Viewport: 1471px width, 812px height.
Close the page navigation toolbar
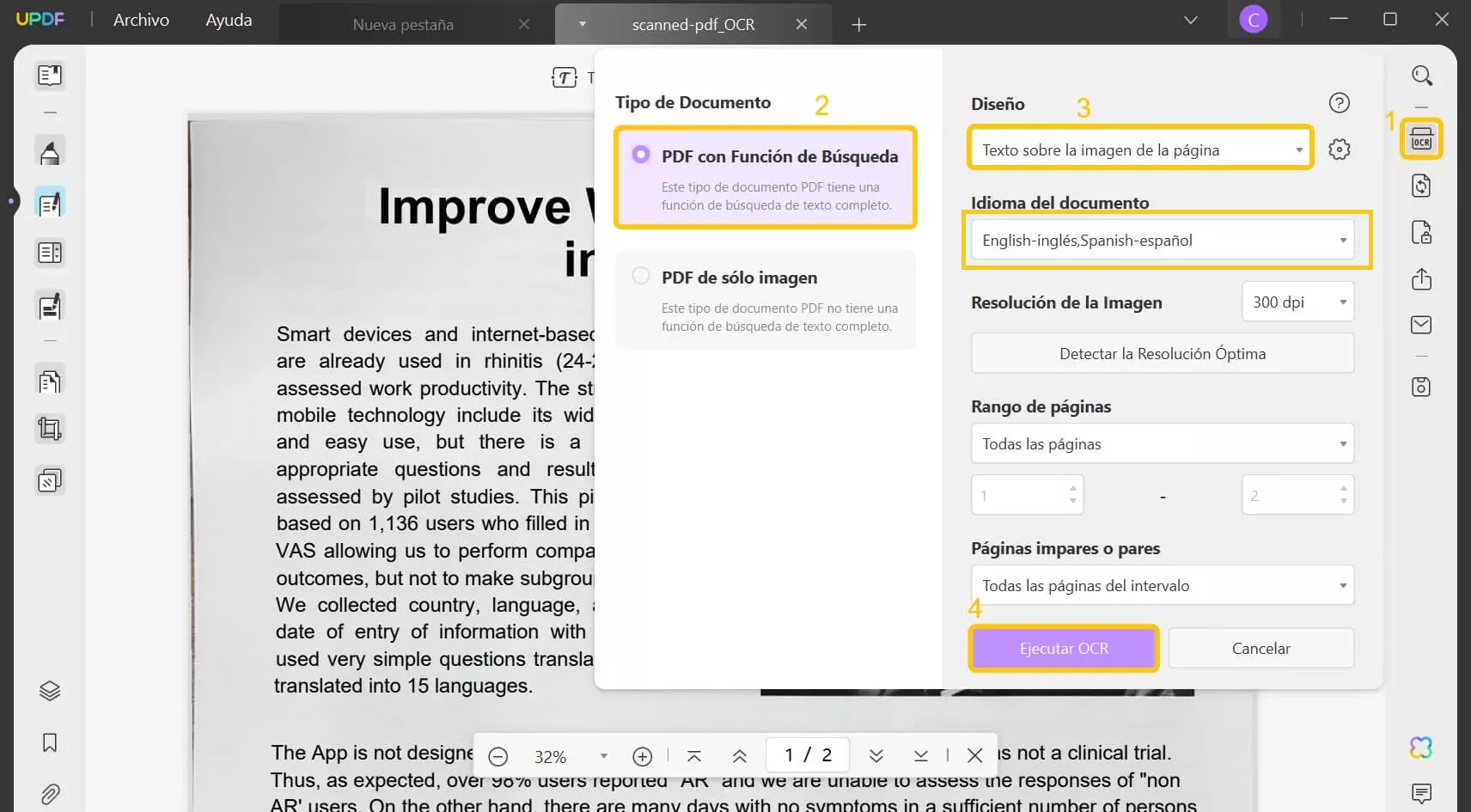pyautogui.click(x=974, y=756)
